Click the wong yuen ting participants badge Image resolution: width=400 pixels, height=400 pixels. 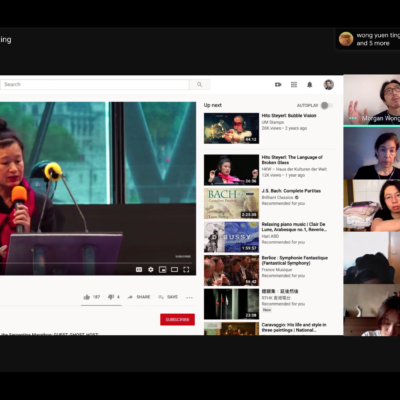click(x=368, y=39)
